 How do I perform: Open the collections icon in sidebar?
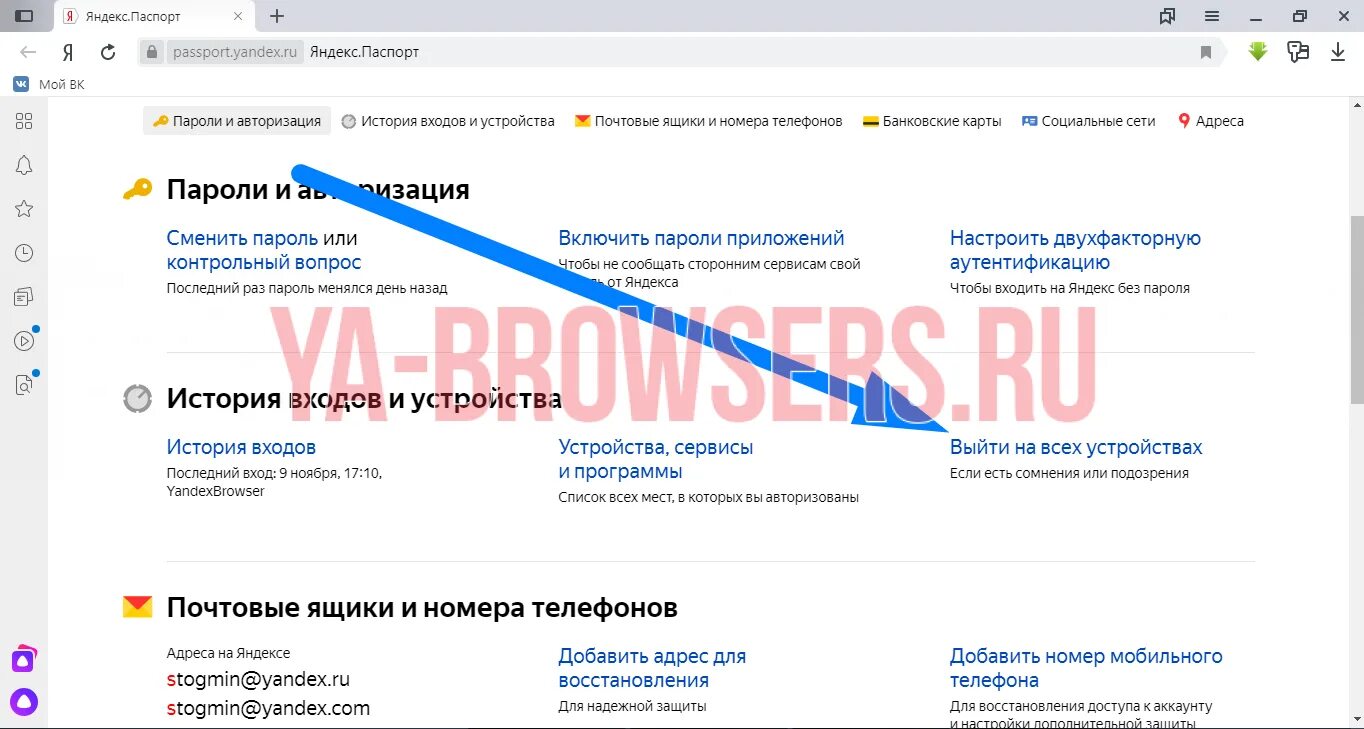[24, 297]
